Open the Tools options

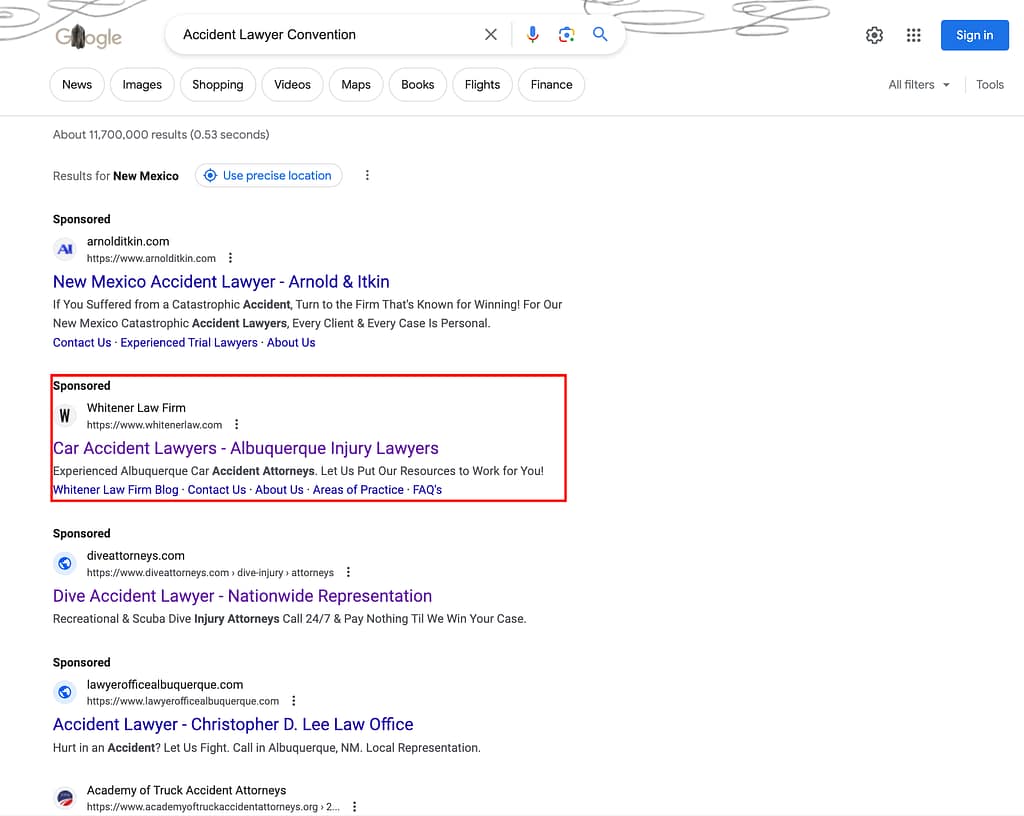point(989,85)
